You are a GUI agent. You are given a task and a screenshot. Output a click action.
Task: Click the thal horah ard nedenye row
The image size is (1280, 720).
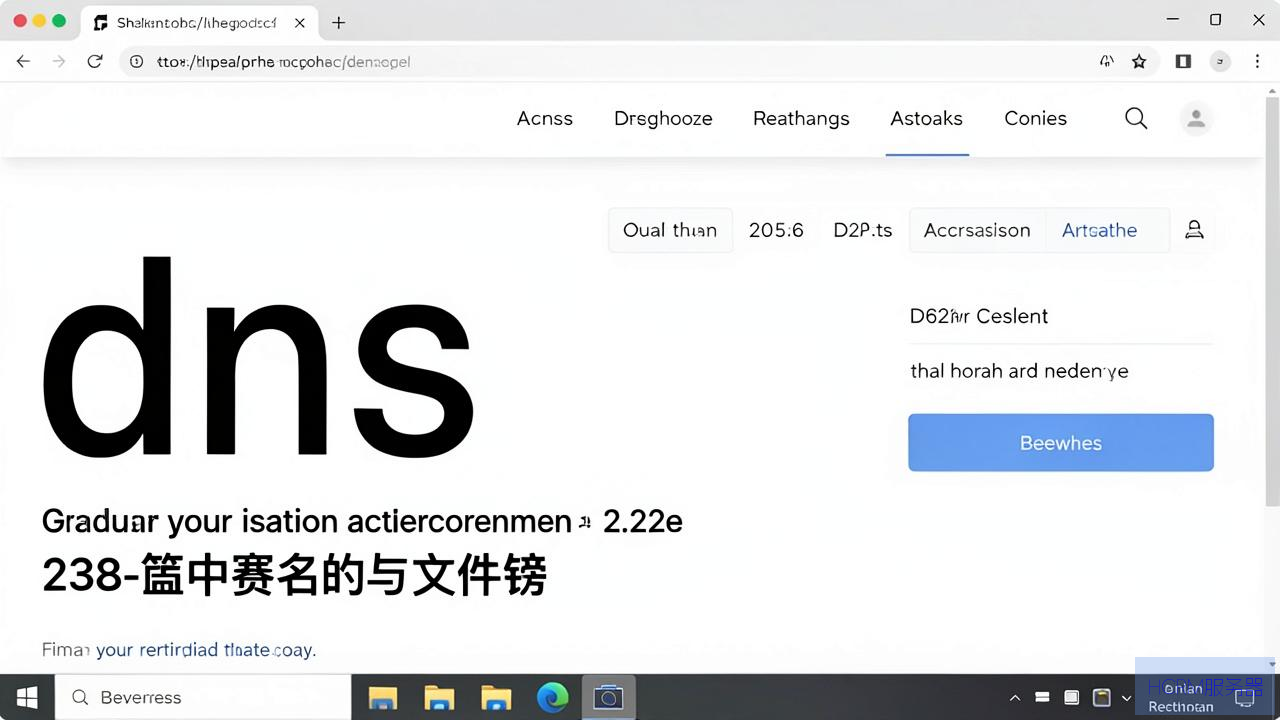1061,371
